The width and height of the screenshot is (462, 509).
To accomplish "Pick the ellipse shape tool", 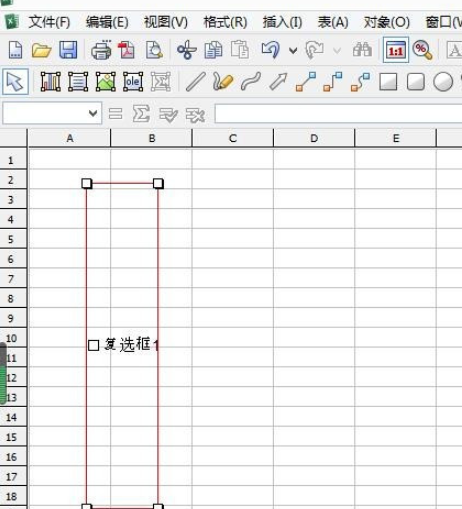I will tap(443, 82).
